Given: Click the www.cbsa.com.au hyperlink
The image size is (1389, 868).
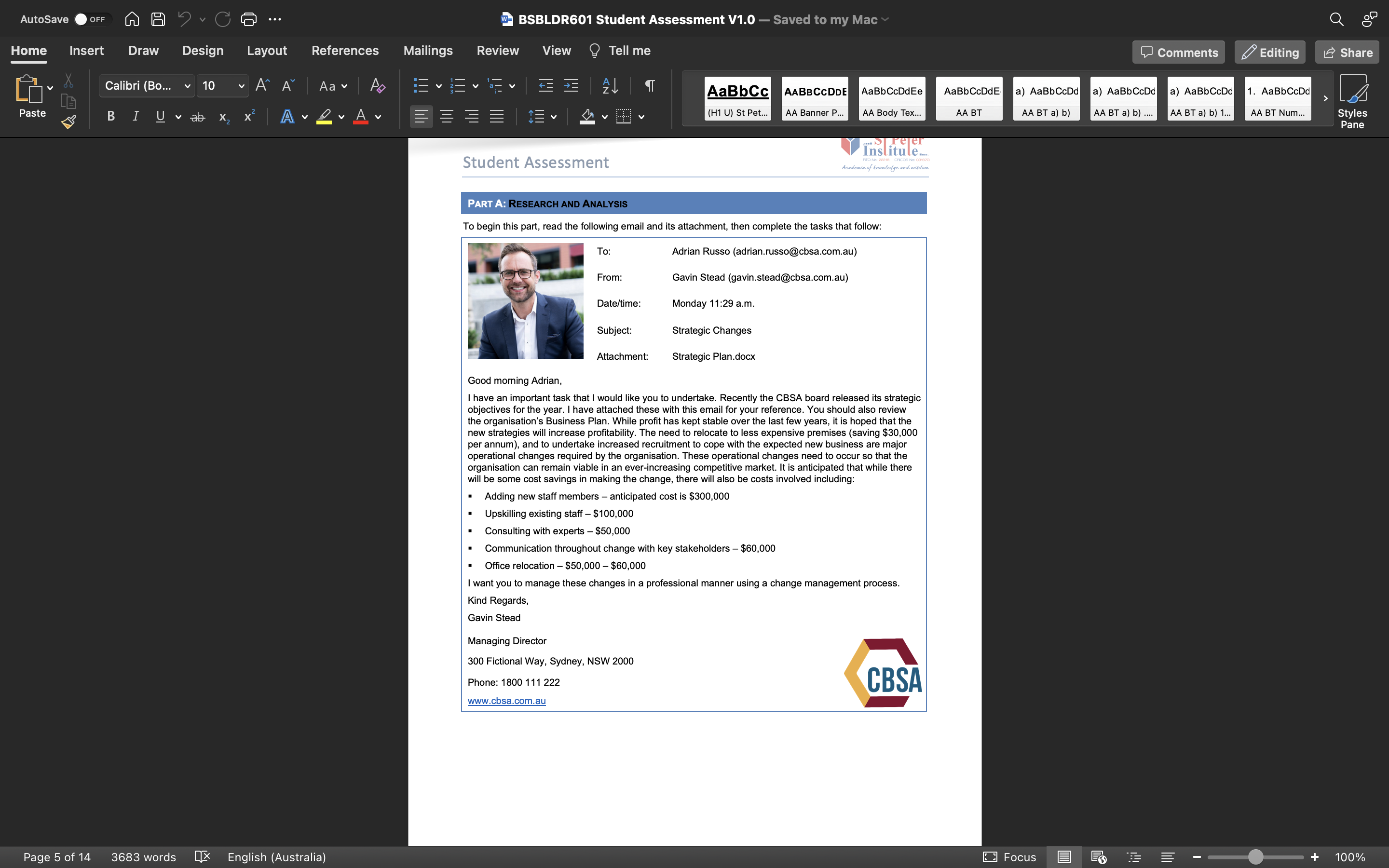Looking at the screenshot, I should point(506,700).
